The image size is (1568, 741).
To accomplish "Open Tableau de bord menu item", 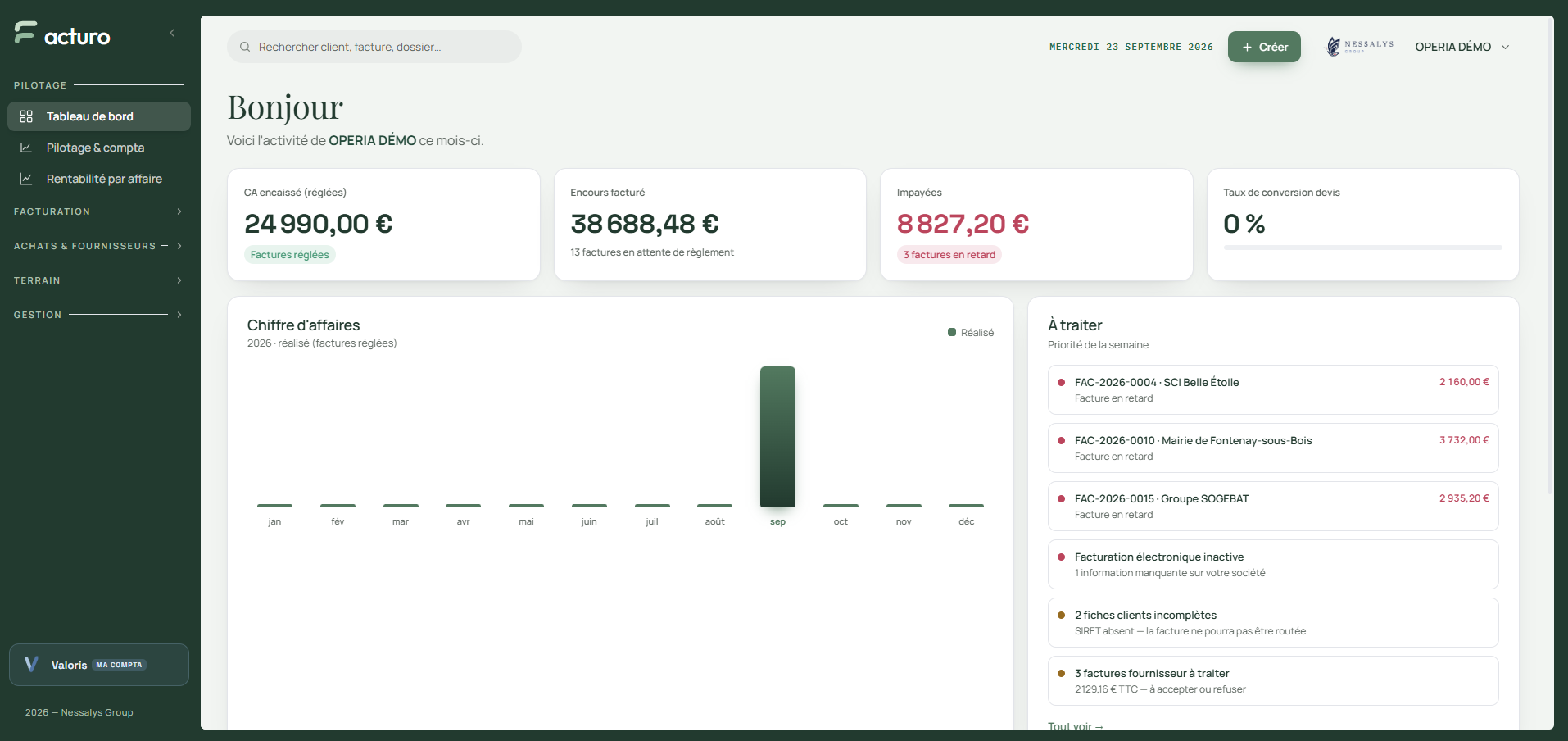I will pos(99,116).
